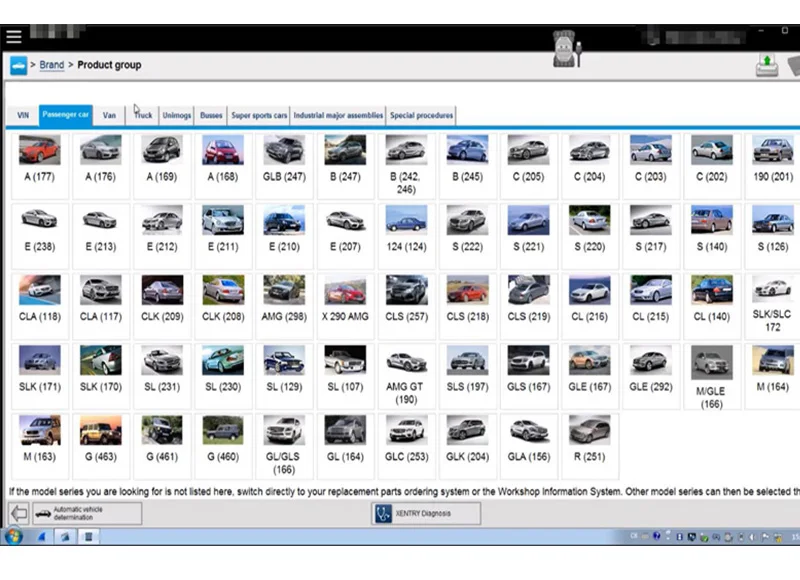Click the blue car home icon

pos(19,66)
